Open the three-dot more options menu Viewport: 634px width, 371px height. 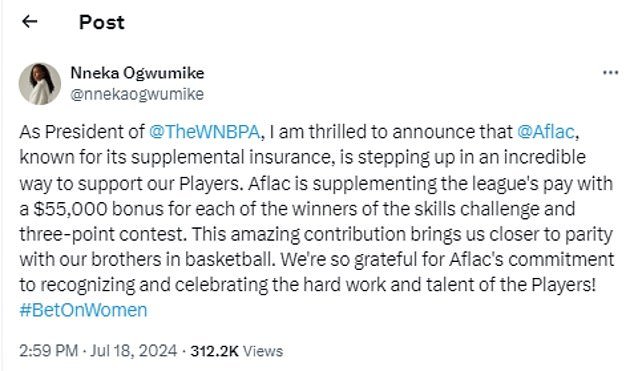[610, 73]
